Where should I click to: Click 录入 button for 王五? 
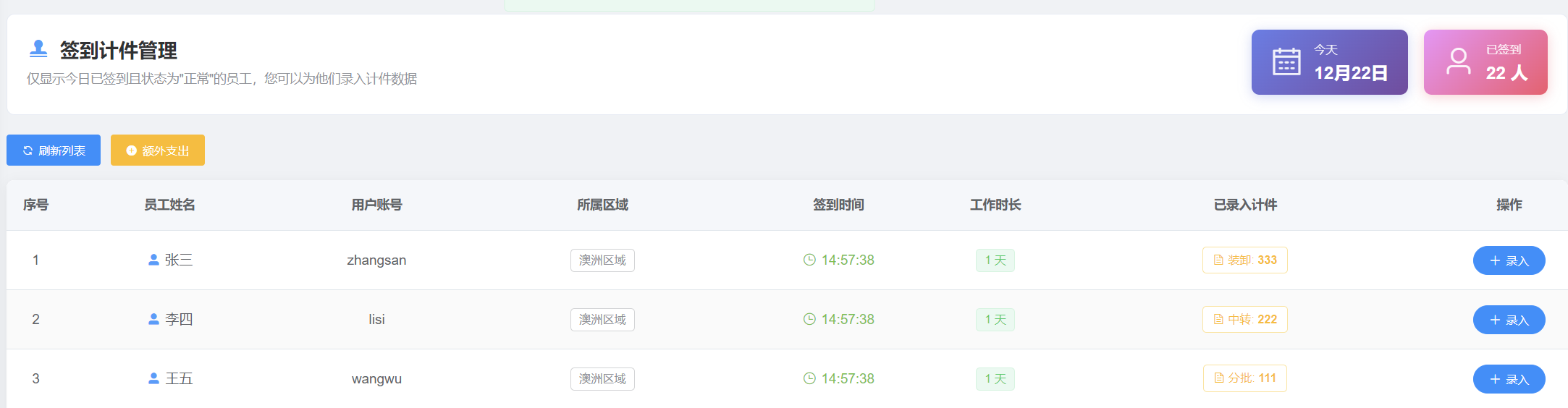point(1509,379)
